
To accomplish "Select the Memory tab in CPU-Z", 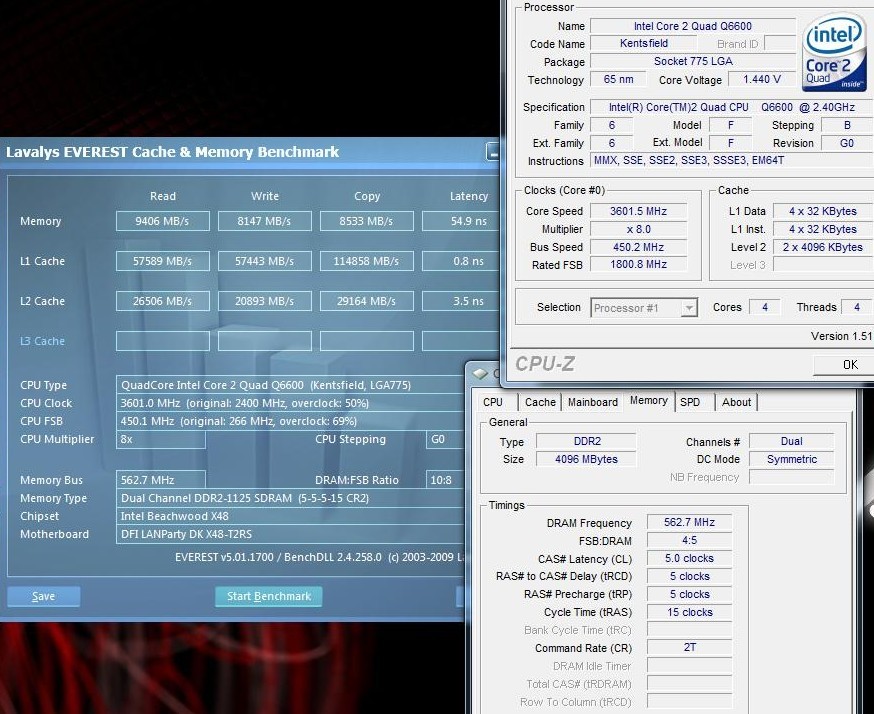I will tap(648, 400).
